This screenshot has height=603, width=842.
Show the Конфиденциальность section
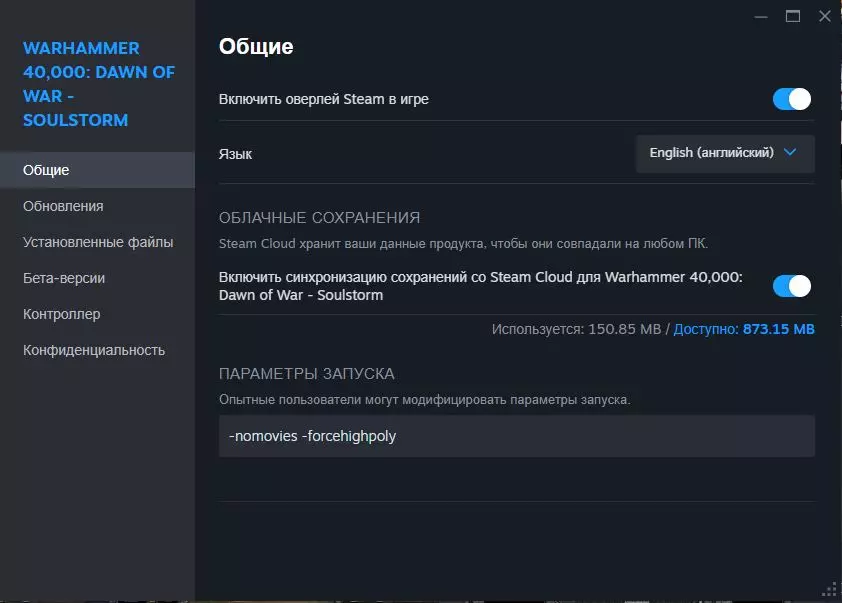[94, 350]
